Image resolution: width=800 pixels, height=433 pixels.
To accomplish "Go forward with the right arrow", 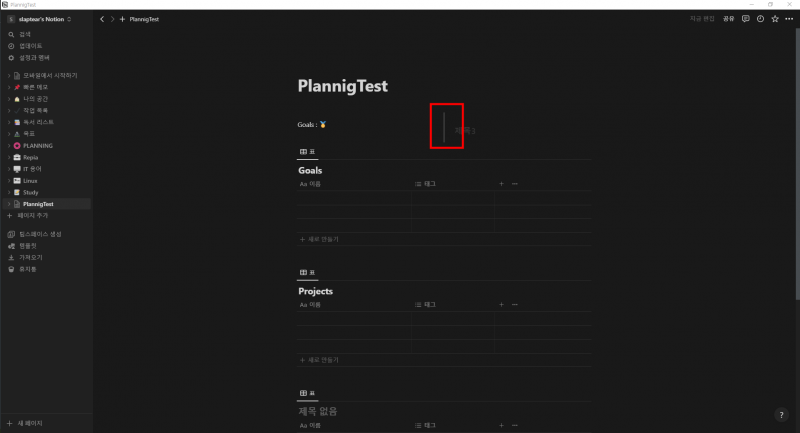I will (112, 19).
